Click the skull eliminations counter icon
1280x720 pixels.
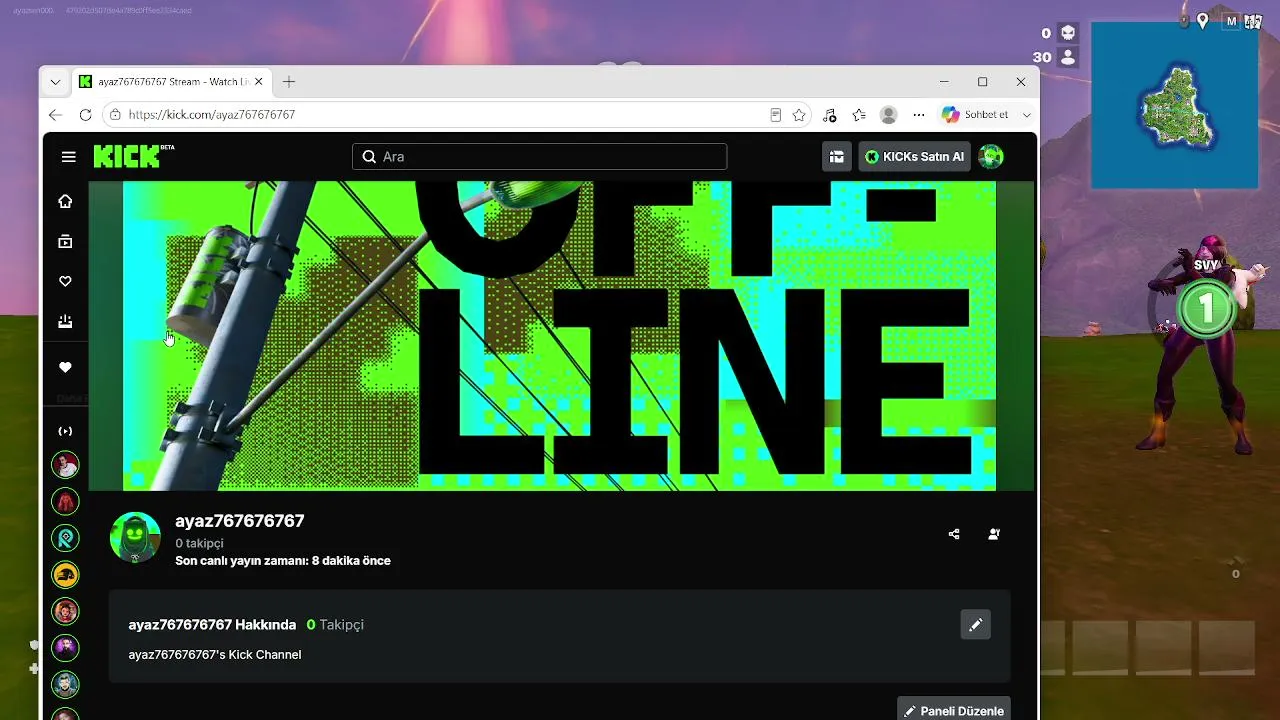tap(1068, 33)
